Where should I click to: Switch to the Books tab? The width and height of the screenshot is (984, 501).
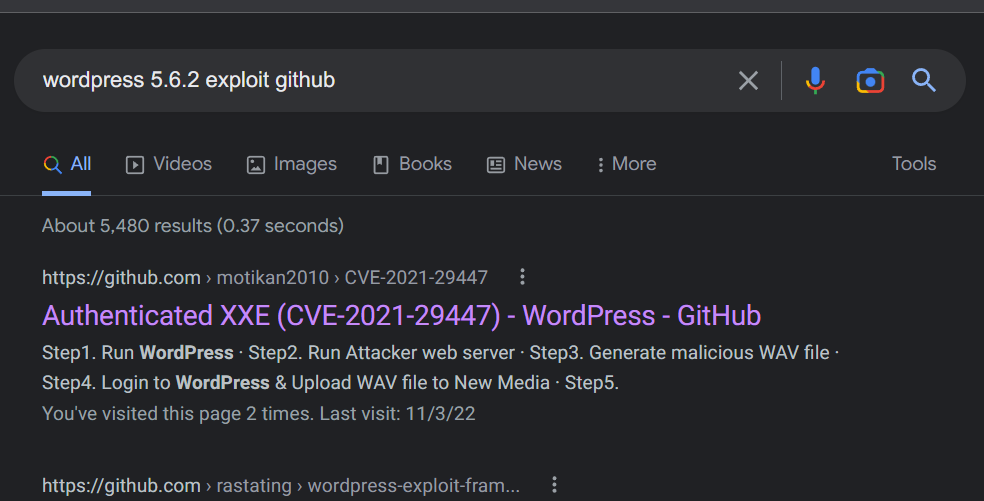pos(412,164)
